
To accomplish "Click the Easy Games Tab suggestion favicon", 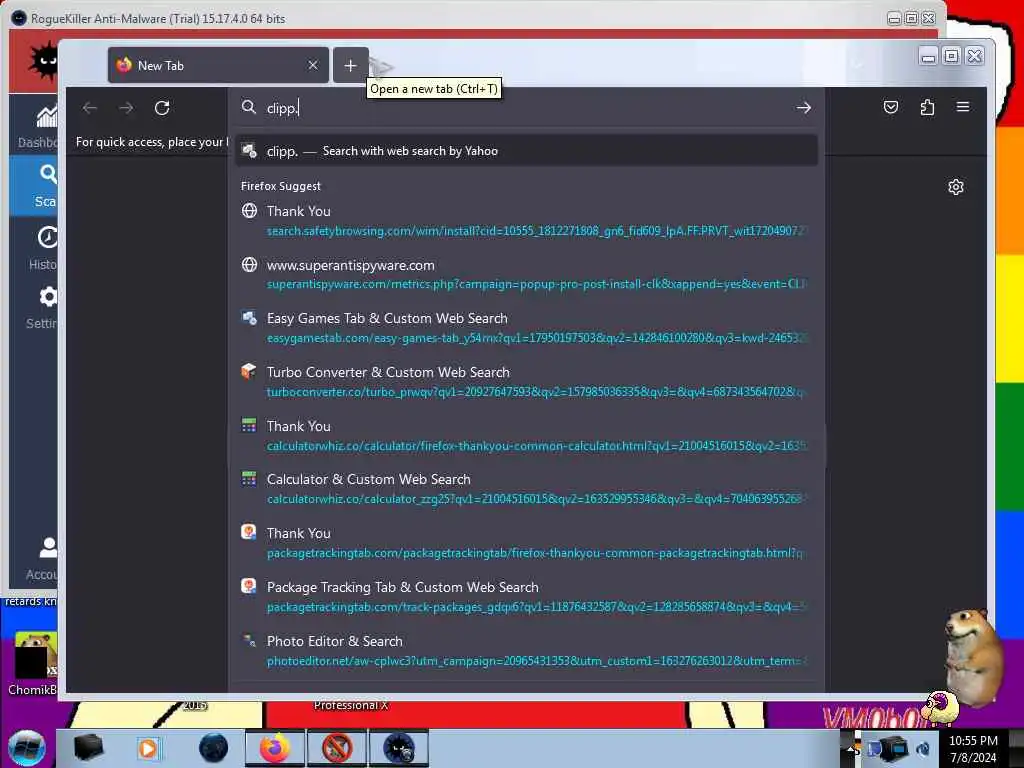I will point(249,318).
